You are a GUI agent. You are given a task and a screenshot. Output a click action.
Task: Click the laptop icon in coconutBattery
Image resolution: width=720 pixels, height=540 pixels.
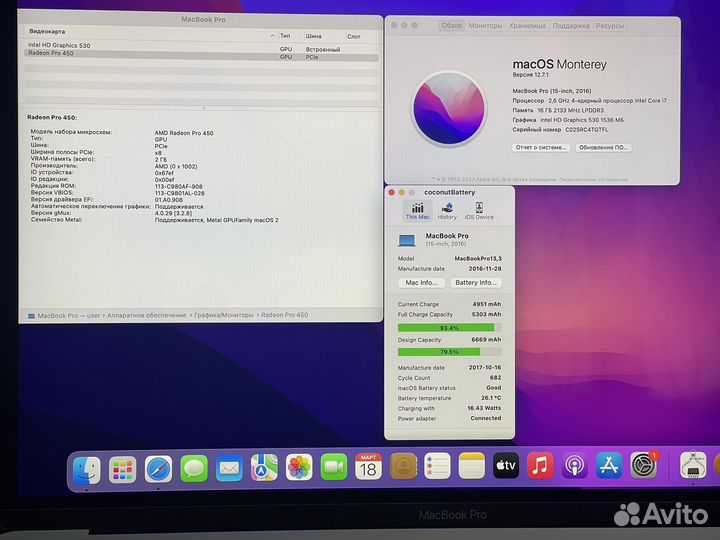(407, 240)
